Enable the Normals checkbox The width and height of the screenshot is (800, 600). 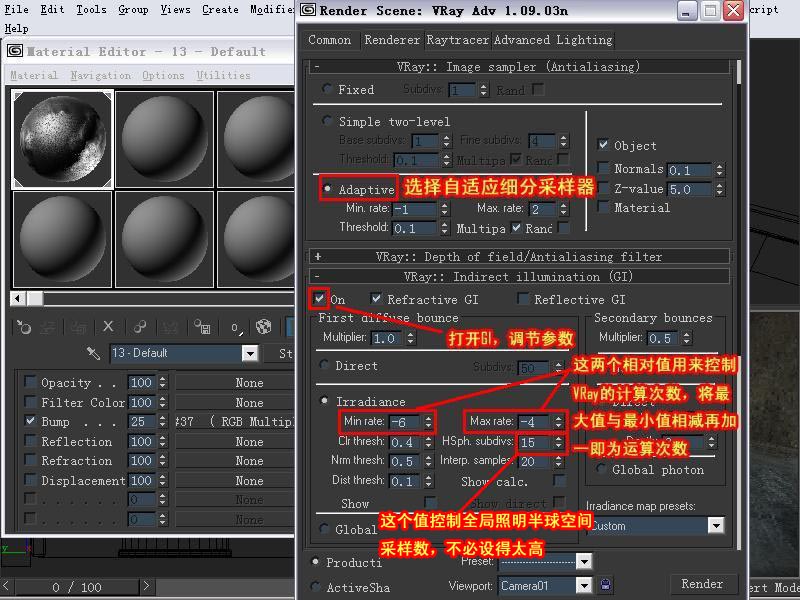(603, 168)
